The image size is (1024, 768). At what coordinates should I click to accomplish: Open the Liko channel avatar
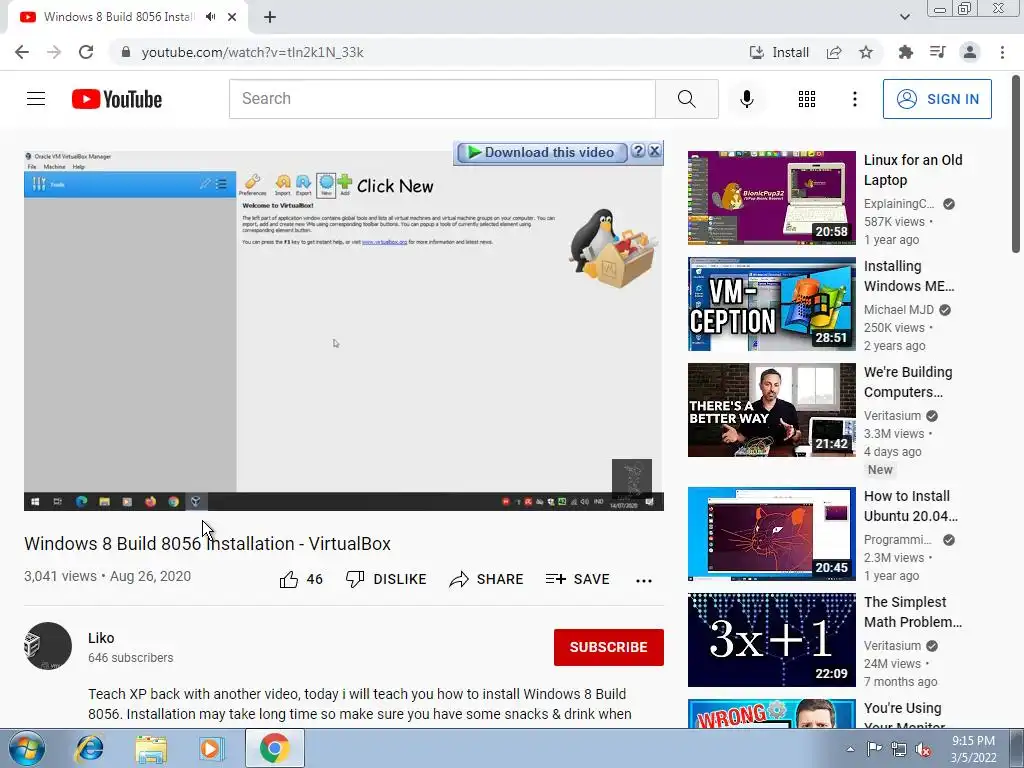48,646
